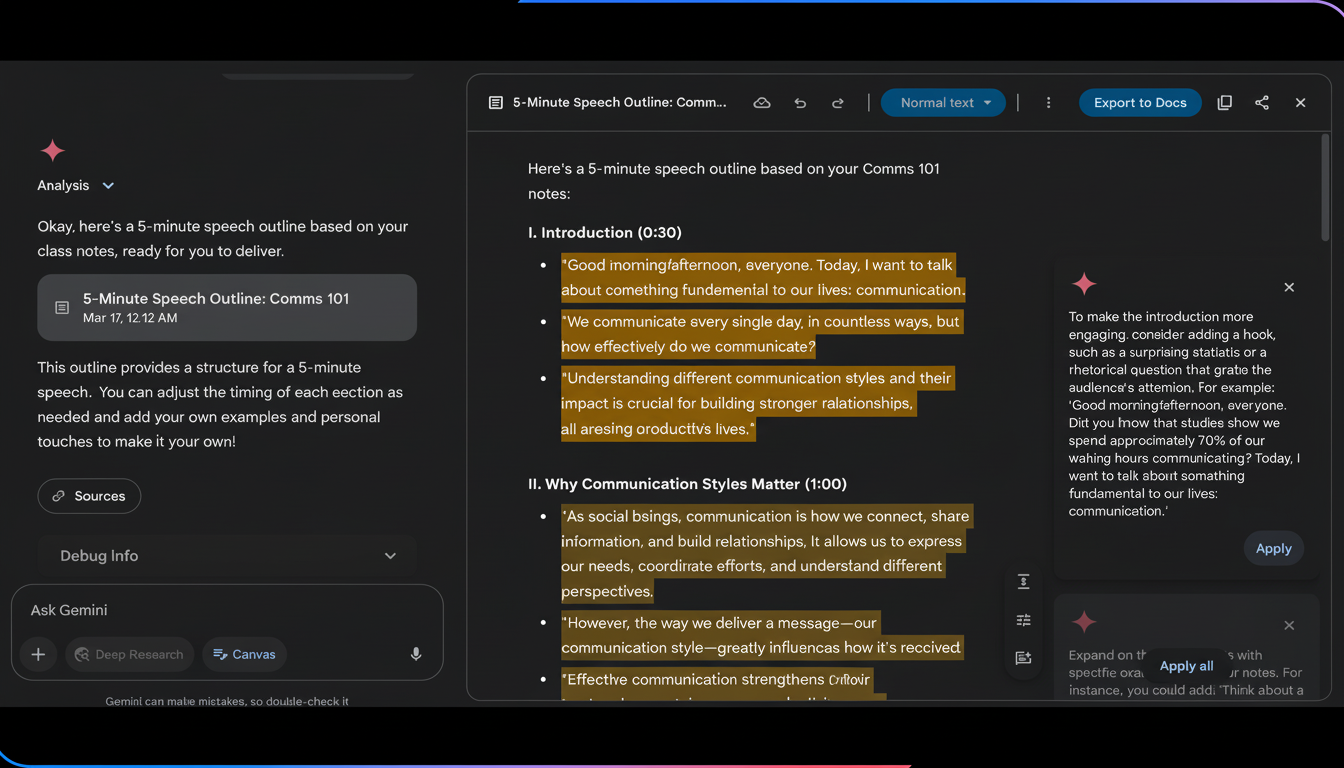Redo the last change

tap(838, 102)
